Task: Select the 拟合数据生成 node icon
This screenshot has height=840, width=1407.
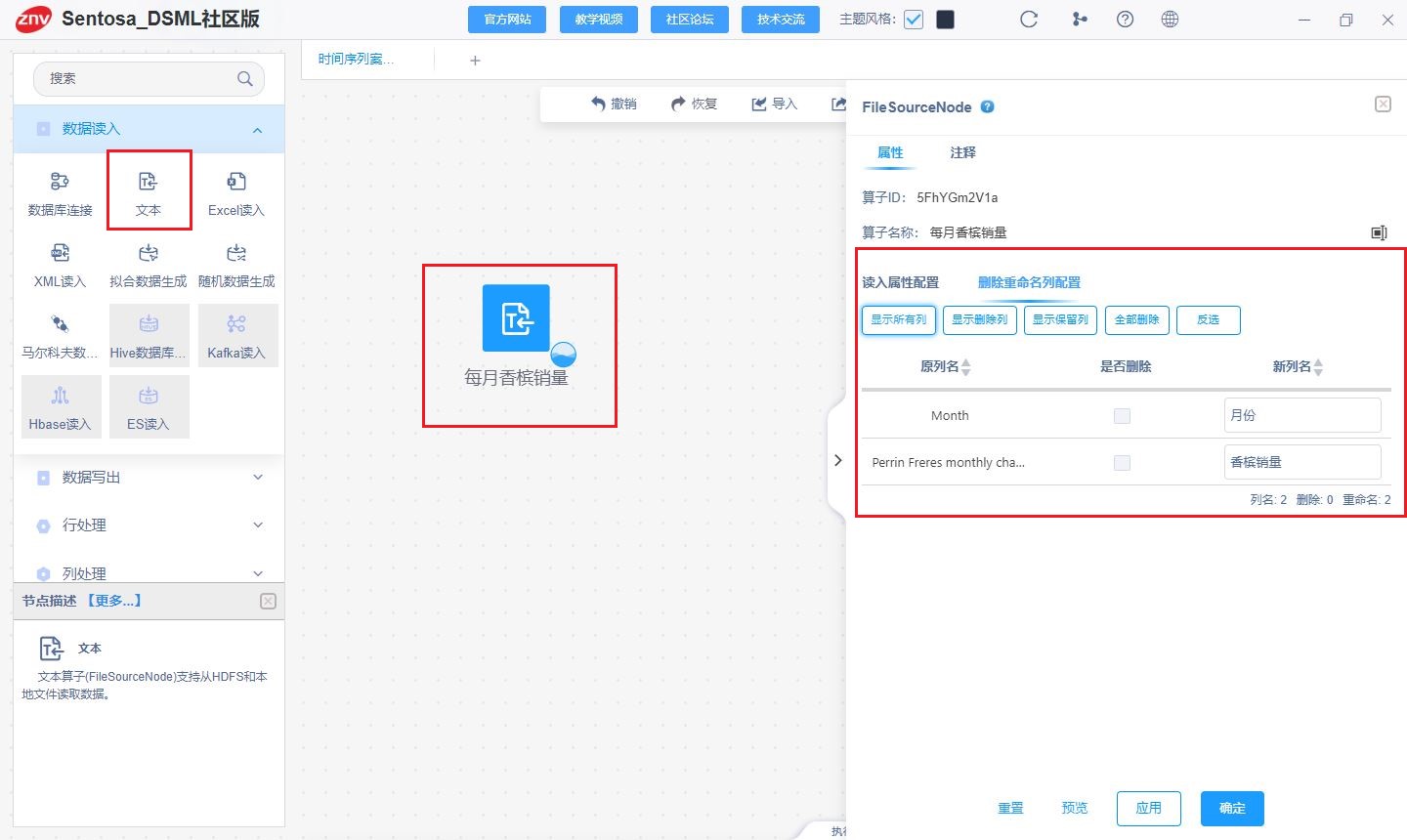Action: [x=149, y=253]
